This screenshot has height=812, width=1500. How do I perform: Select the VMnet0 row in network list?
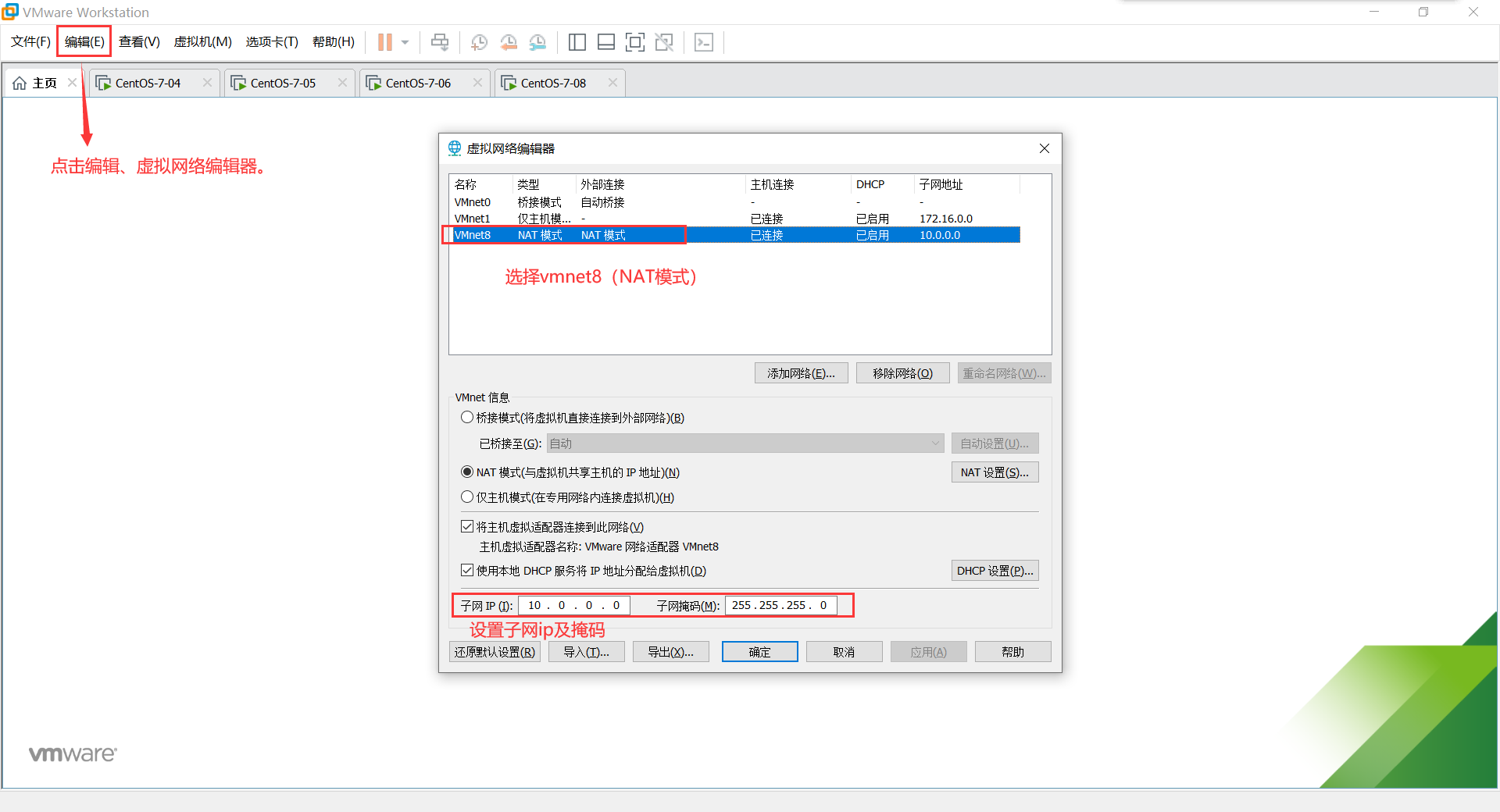tap(734, 202)
